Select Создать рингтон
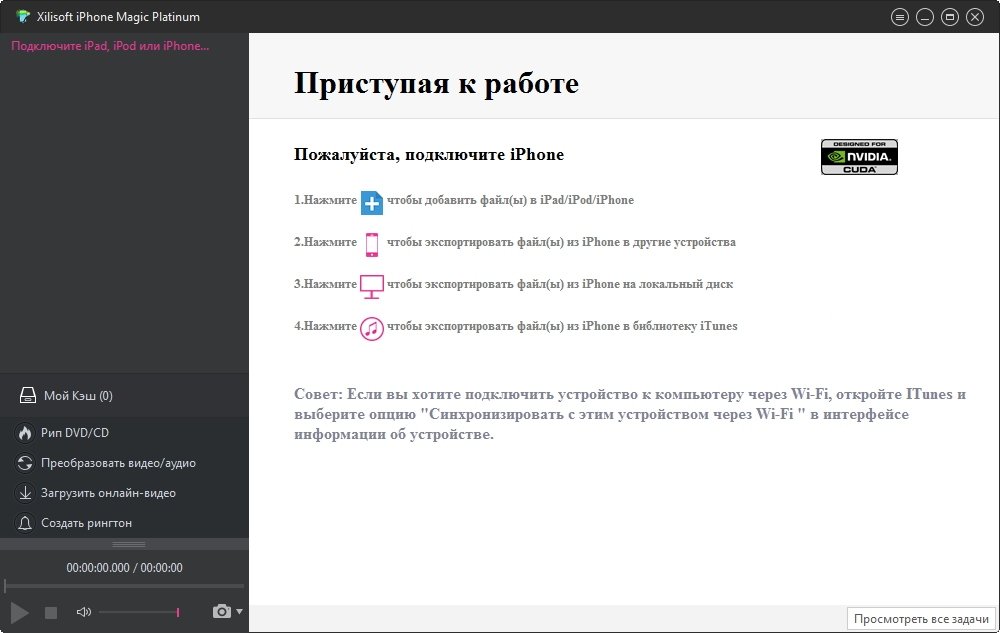Viewport: 1000px width, 633px height. pyautogui.click(x=86, y=523)
